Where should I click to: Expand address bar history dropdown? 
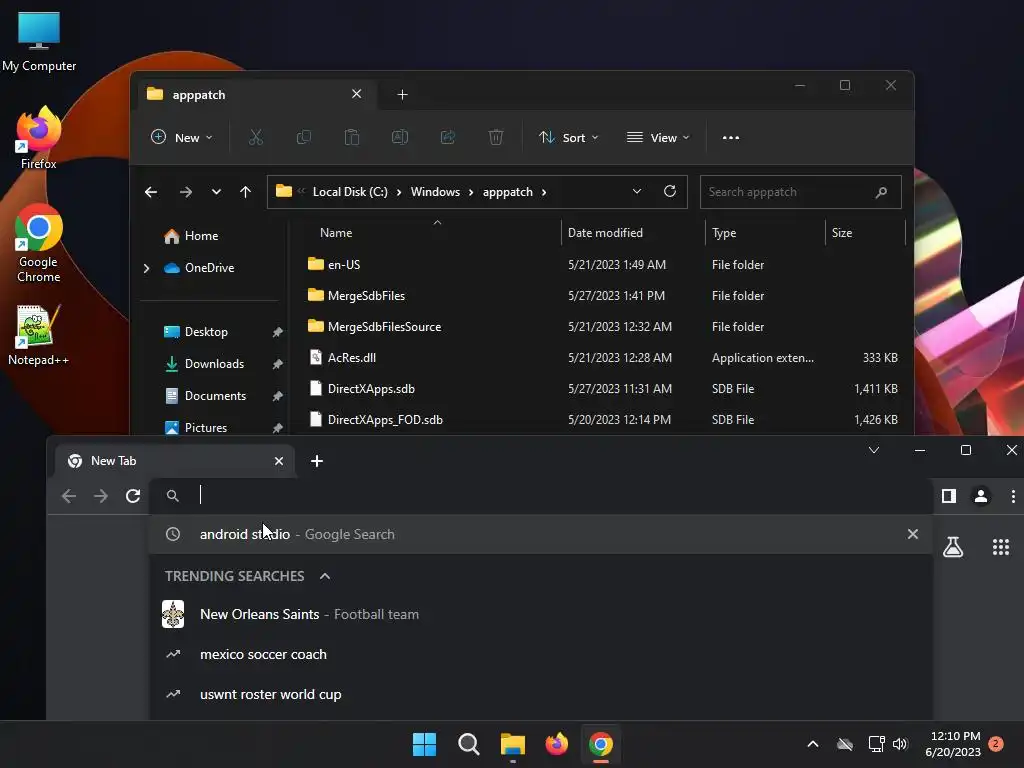click(x=637, y=191)
